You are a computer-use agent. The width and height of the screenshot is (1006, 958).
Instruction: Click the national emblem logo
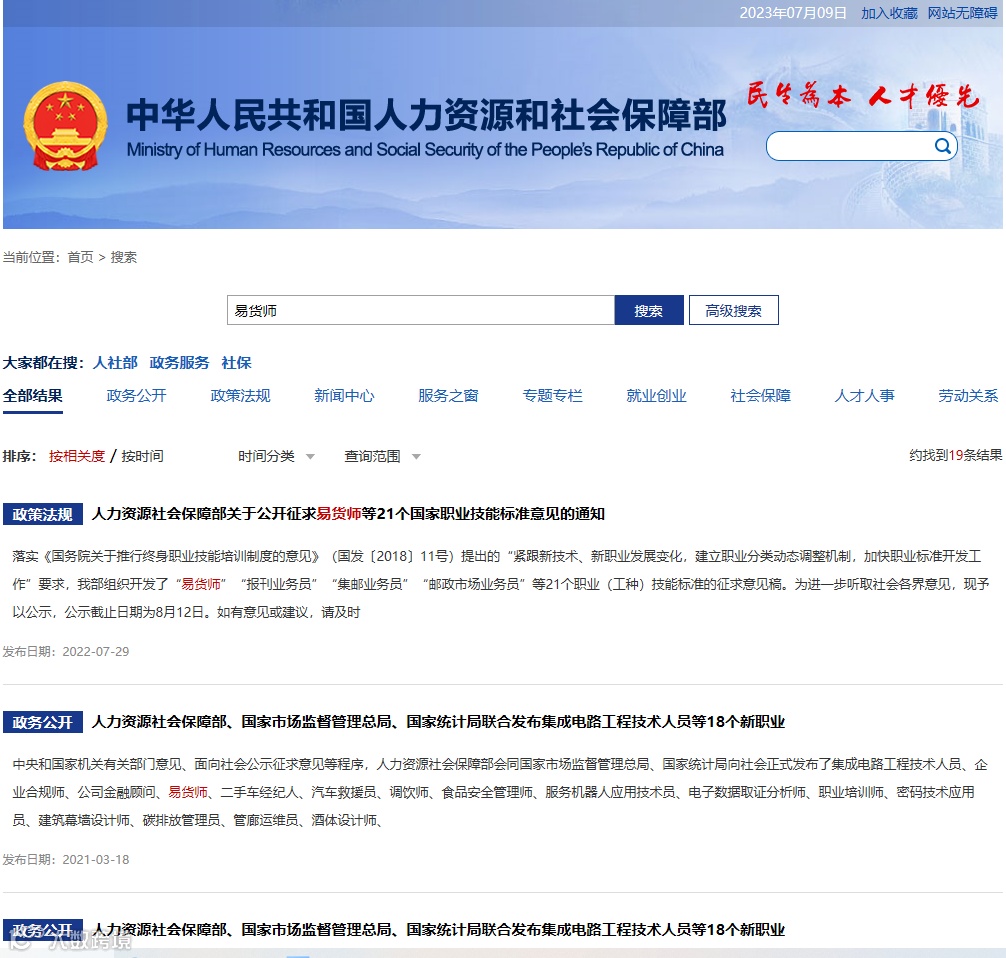click(x=65, y=126)
